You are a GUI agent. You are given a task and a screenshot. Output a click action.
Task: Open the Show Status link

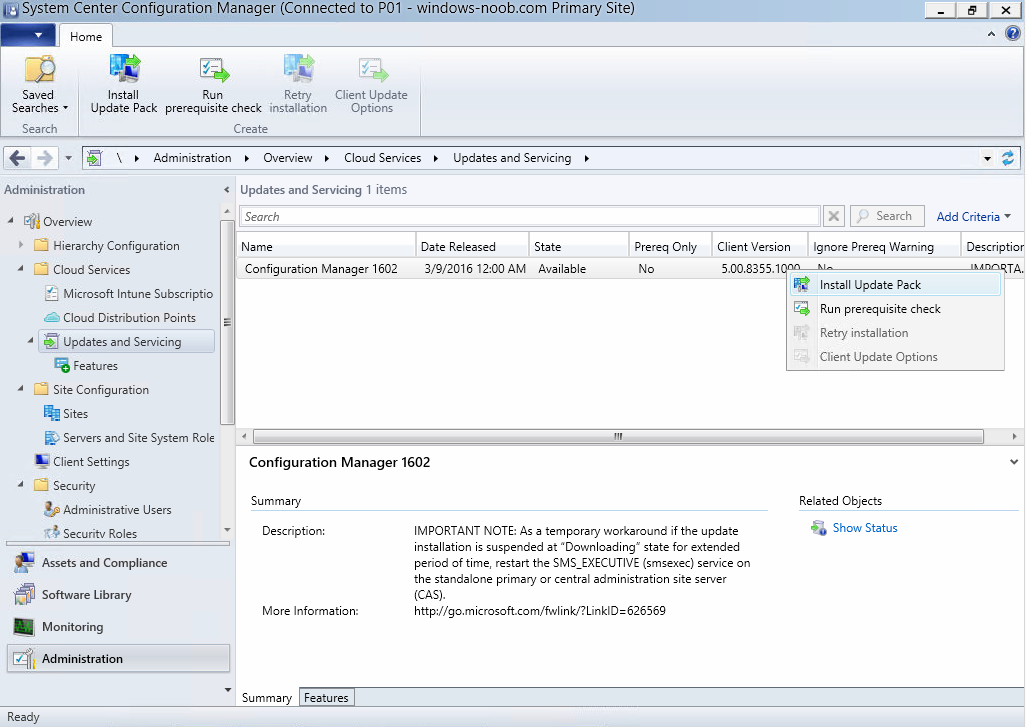coord(864,528)
